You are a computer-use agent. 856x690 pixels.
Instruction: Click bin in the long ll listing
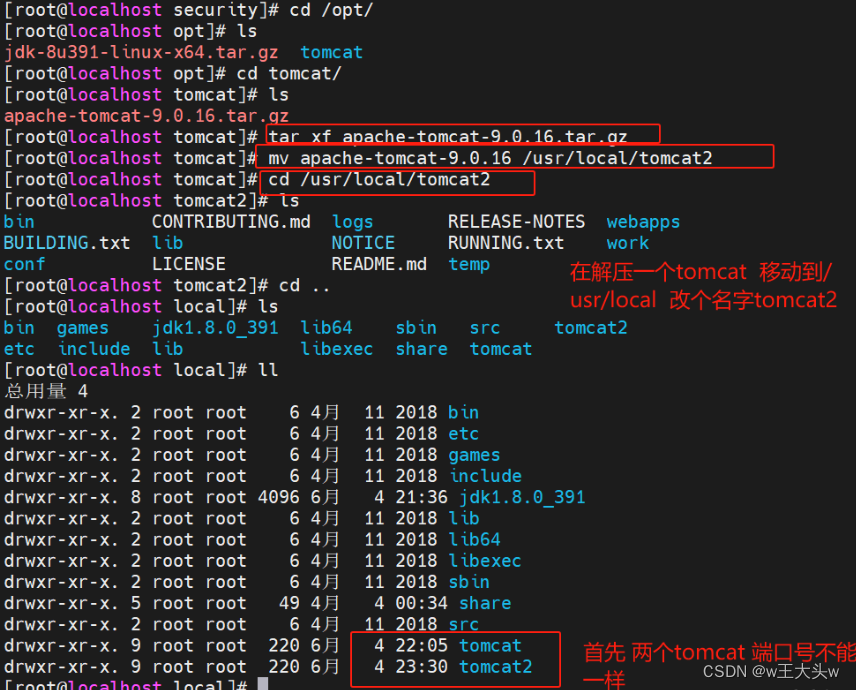pos(463,412)
